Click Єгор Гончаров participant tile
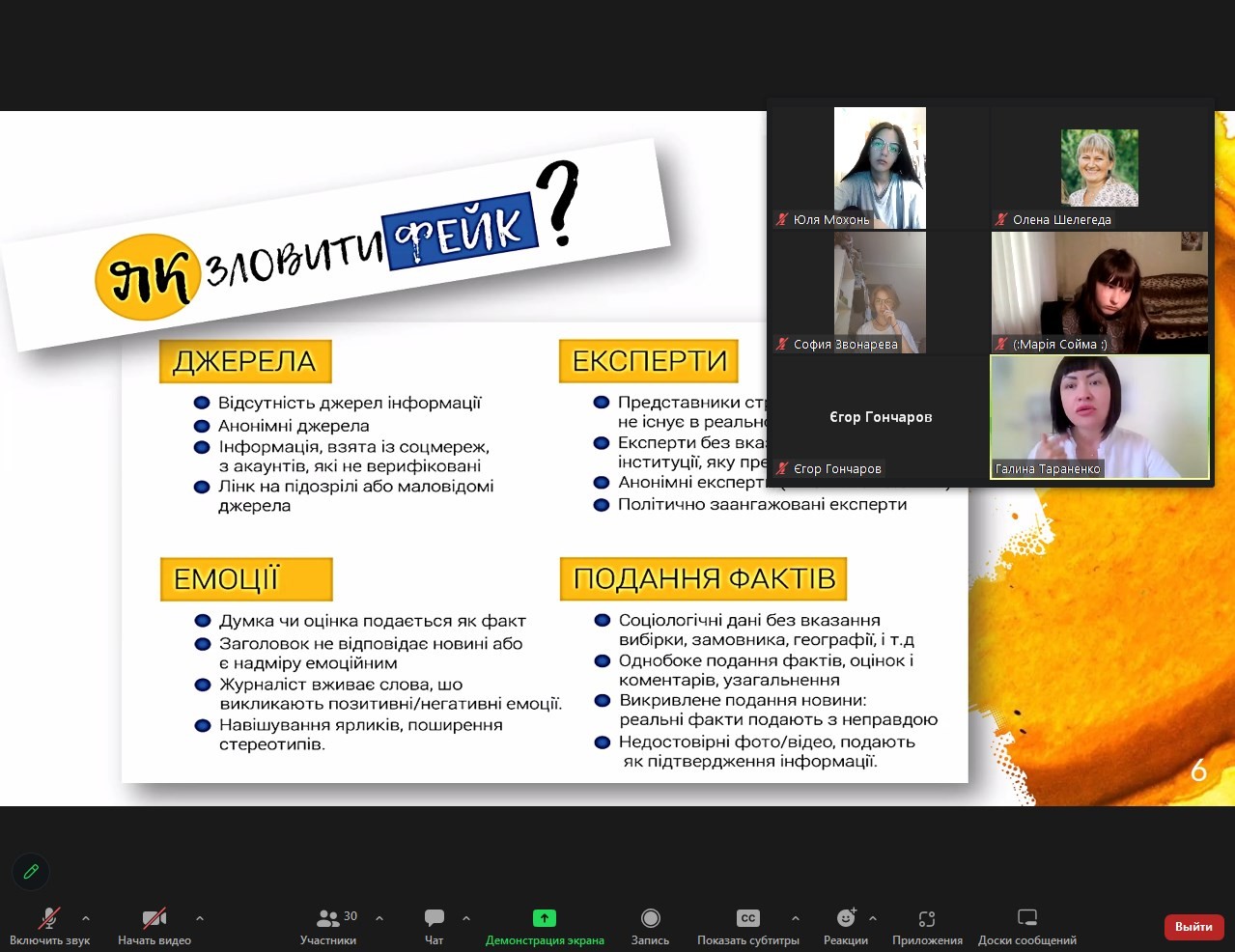The image size is (1235, 952). [x=880, y=417]
